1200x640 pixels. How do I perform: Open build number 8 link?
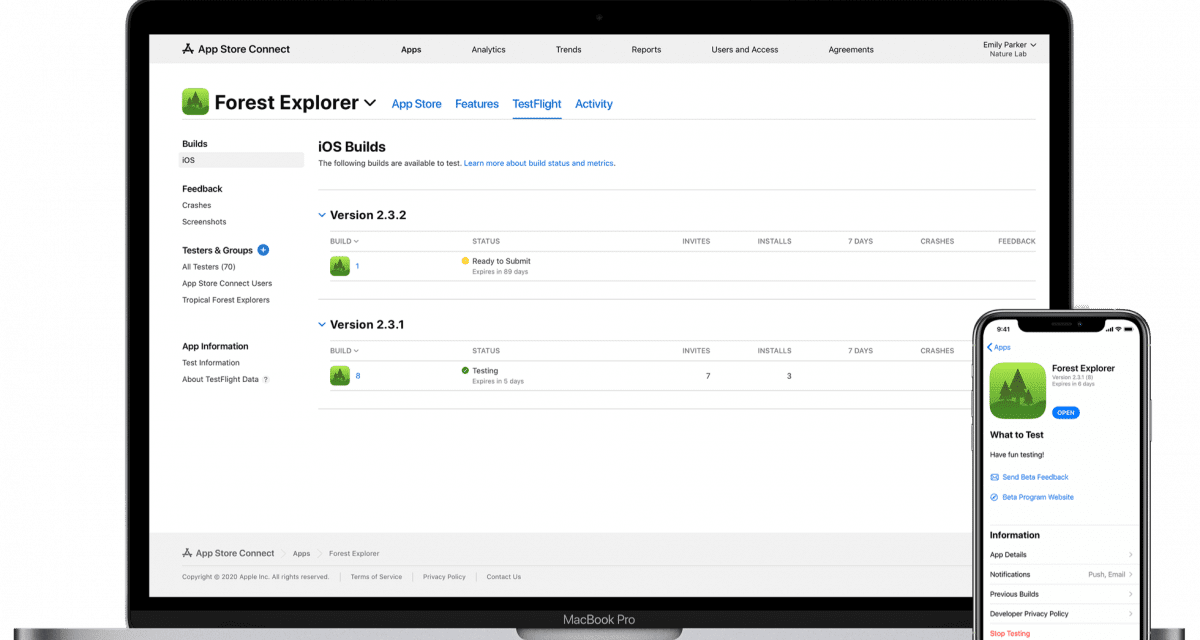(x=358, y=376)
